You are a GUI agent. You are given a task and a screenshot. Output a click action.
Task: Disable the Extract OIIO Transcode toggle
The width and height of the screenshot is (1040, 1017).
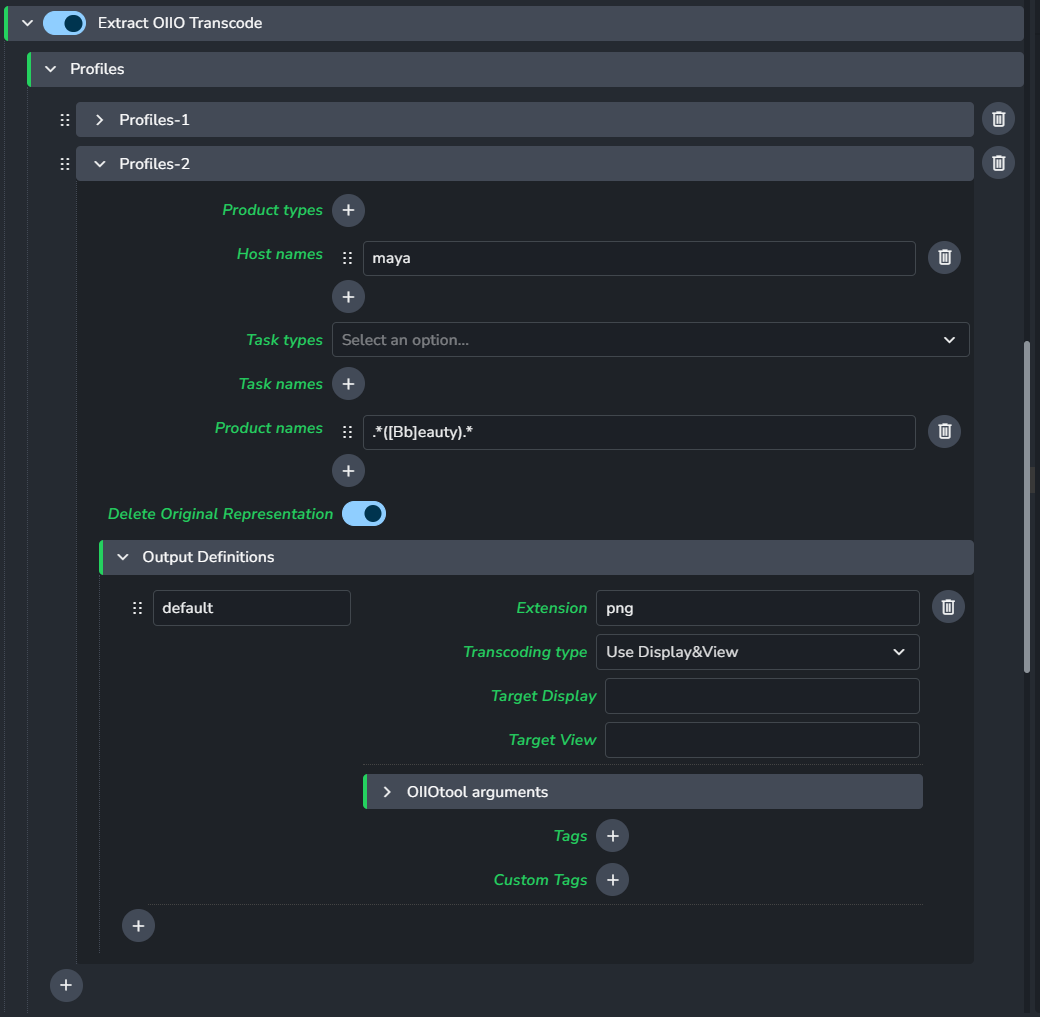coord(65,23)
